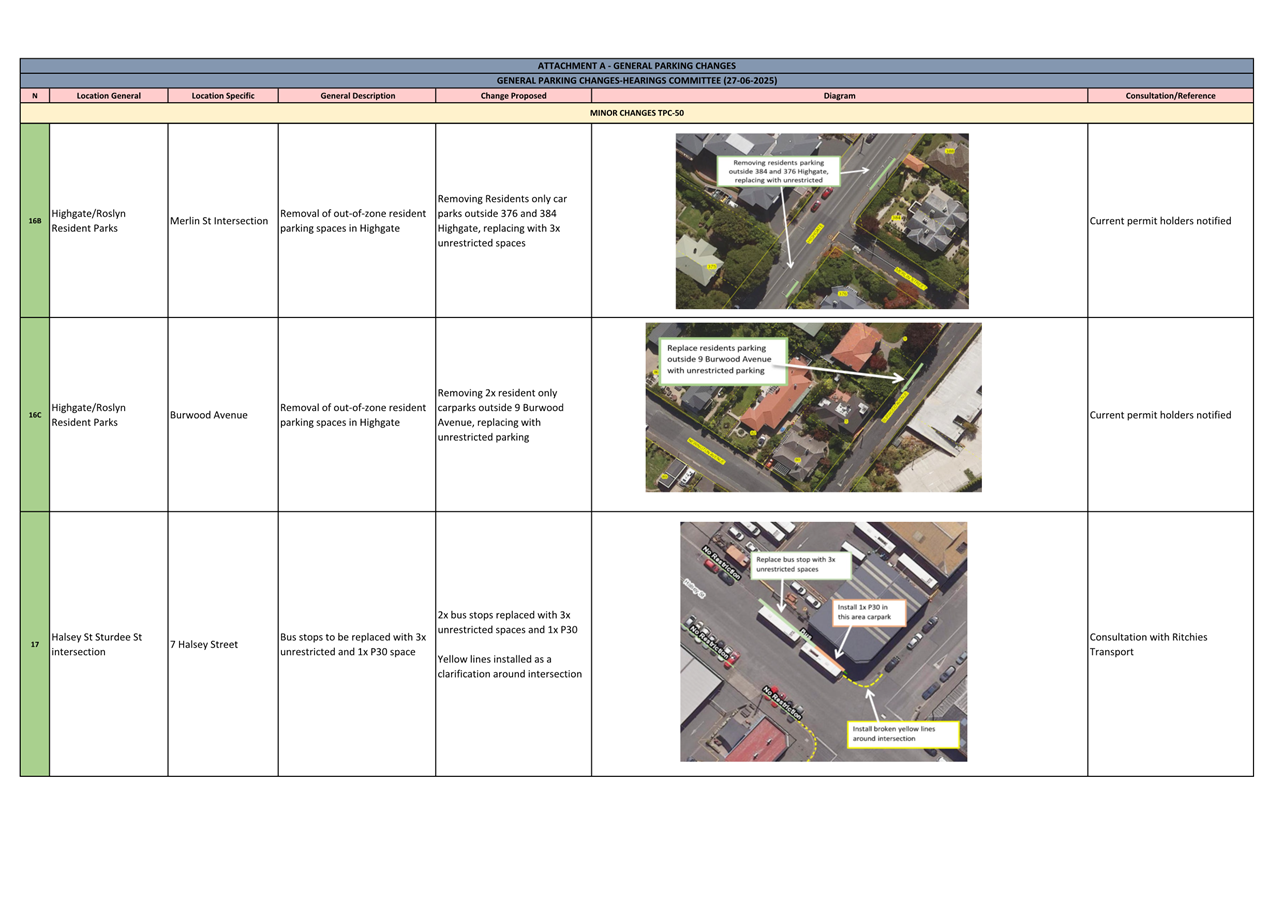Click the 'General Description' column header
The image size is (1283, 907).
(x=357, y=96)
